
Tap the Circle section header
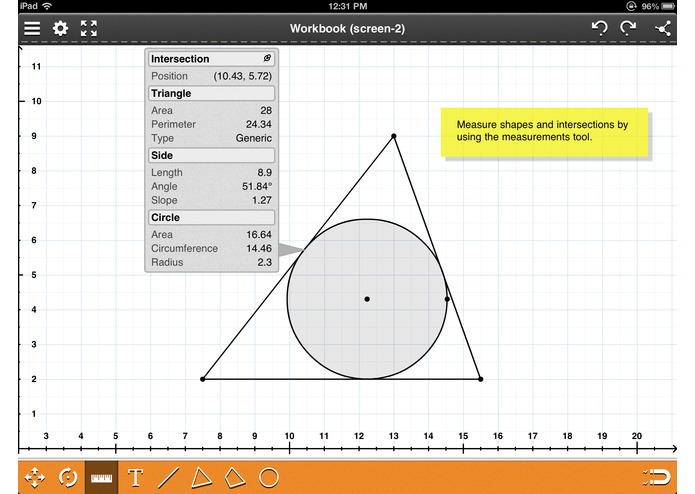[211, 217]
